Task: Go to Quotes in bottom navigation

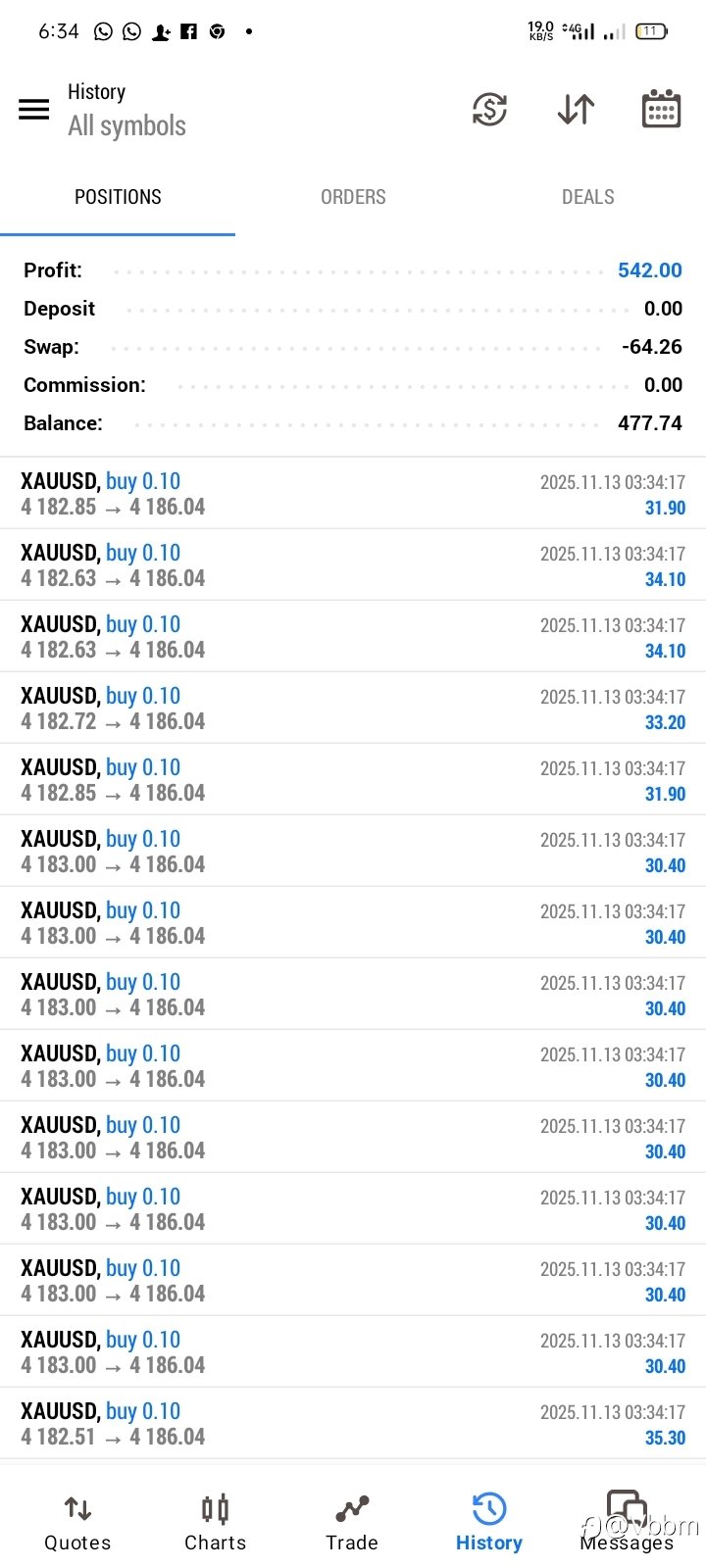Action: 77,1522
